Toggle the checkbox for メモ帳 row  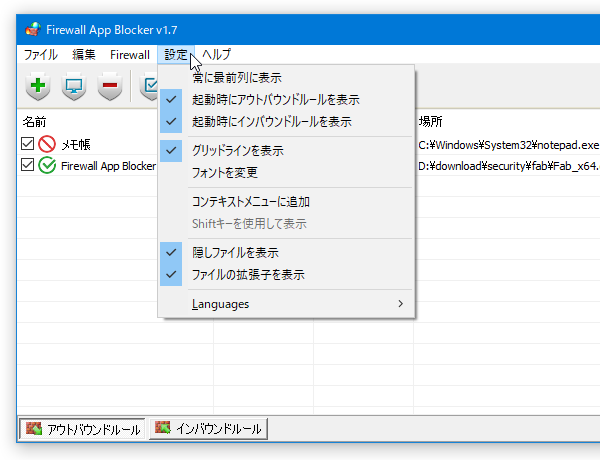[28, 144]
